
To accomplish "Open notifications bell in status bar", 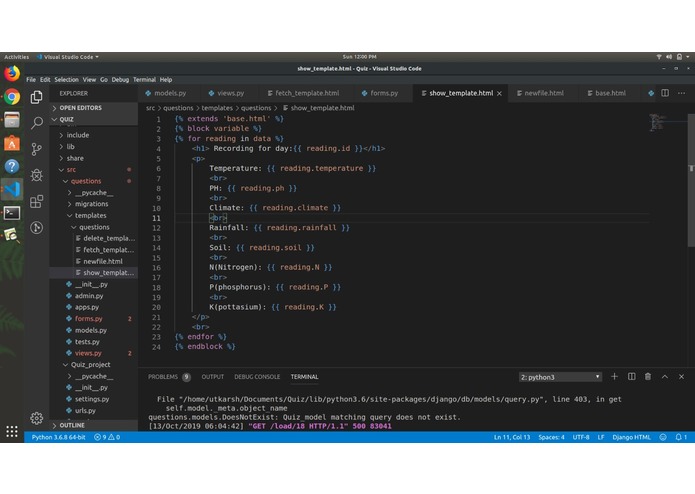I will click(681, 437).
